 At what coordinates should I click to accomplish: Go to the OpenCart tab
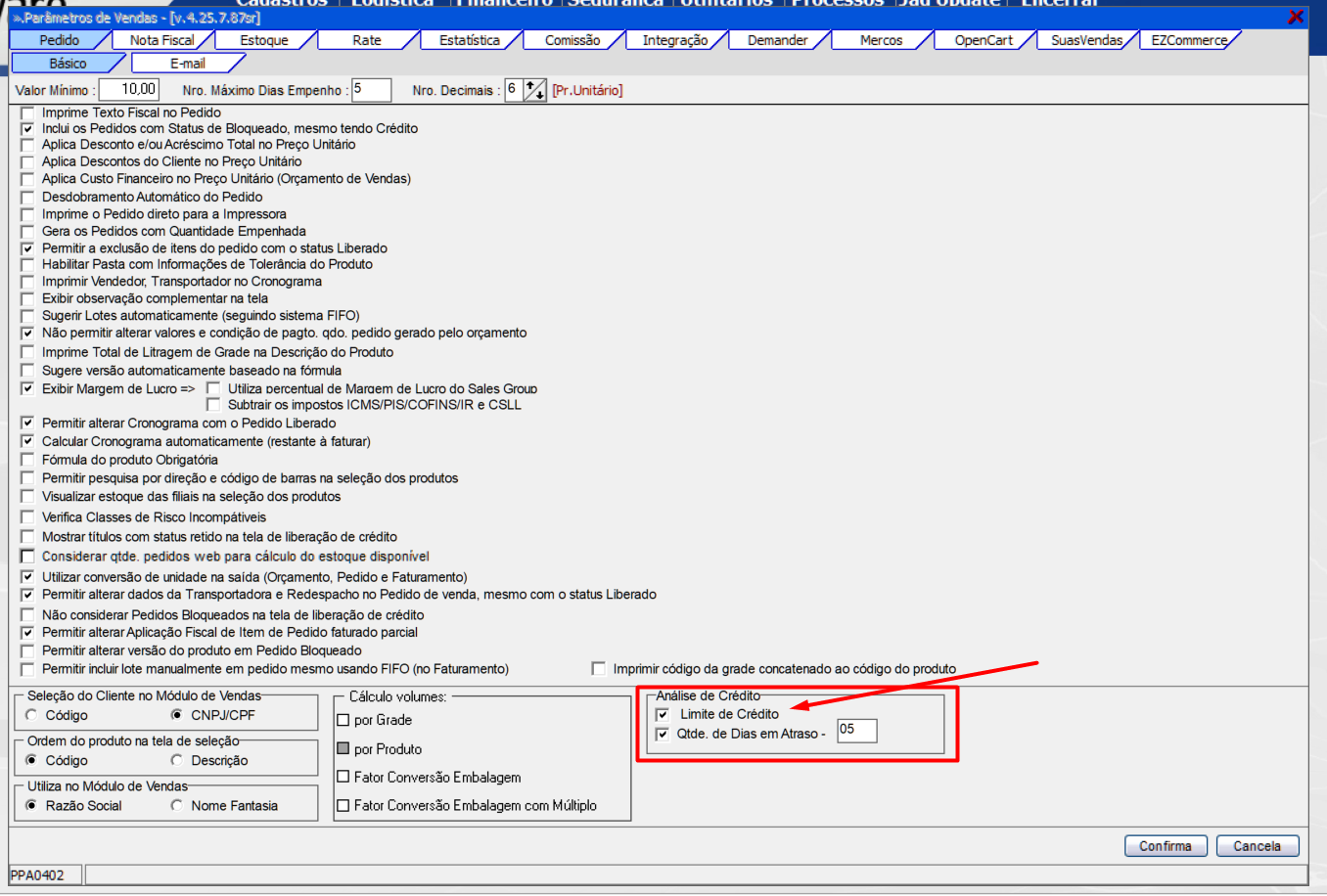pos(984,40)
